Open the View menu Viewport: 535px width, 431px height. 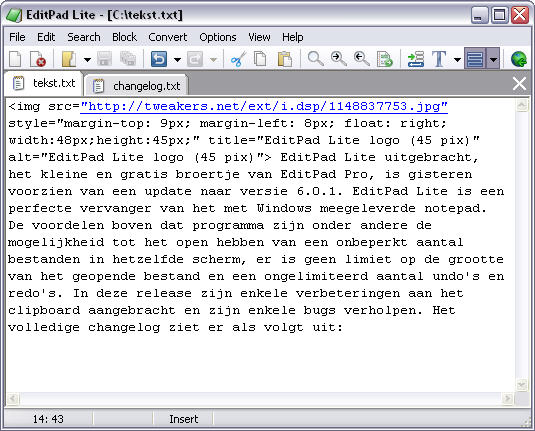(259, 37)
